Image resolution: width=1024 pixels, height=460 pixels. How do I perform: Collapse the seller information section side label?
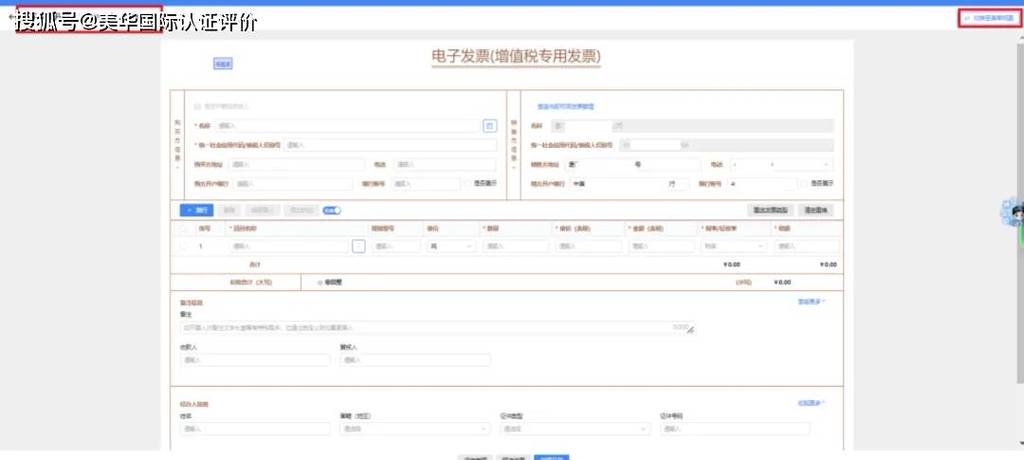pos(514,144)
